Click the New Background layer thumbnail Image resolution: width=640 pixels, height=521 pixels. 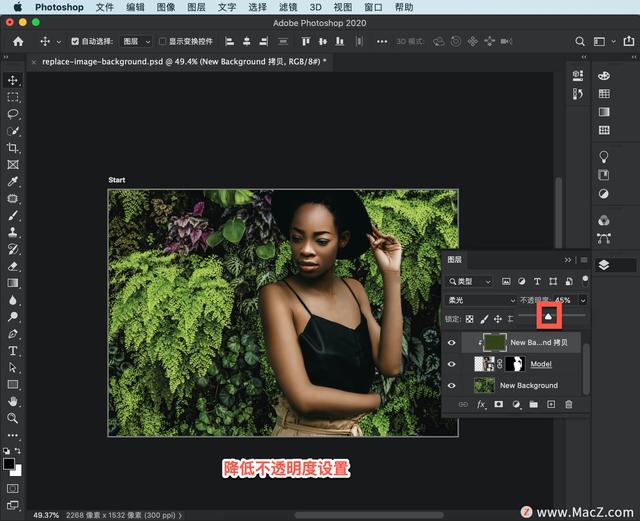click(x=484, y=385)
